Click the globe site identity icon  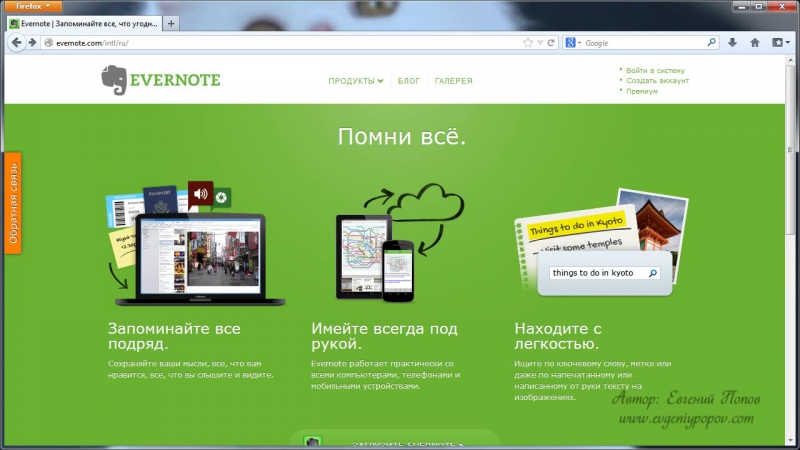click(x=48, y=43)
